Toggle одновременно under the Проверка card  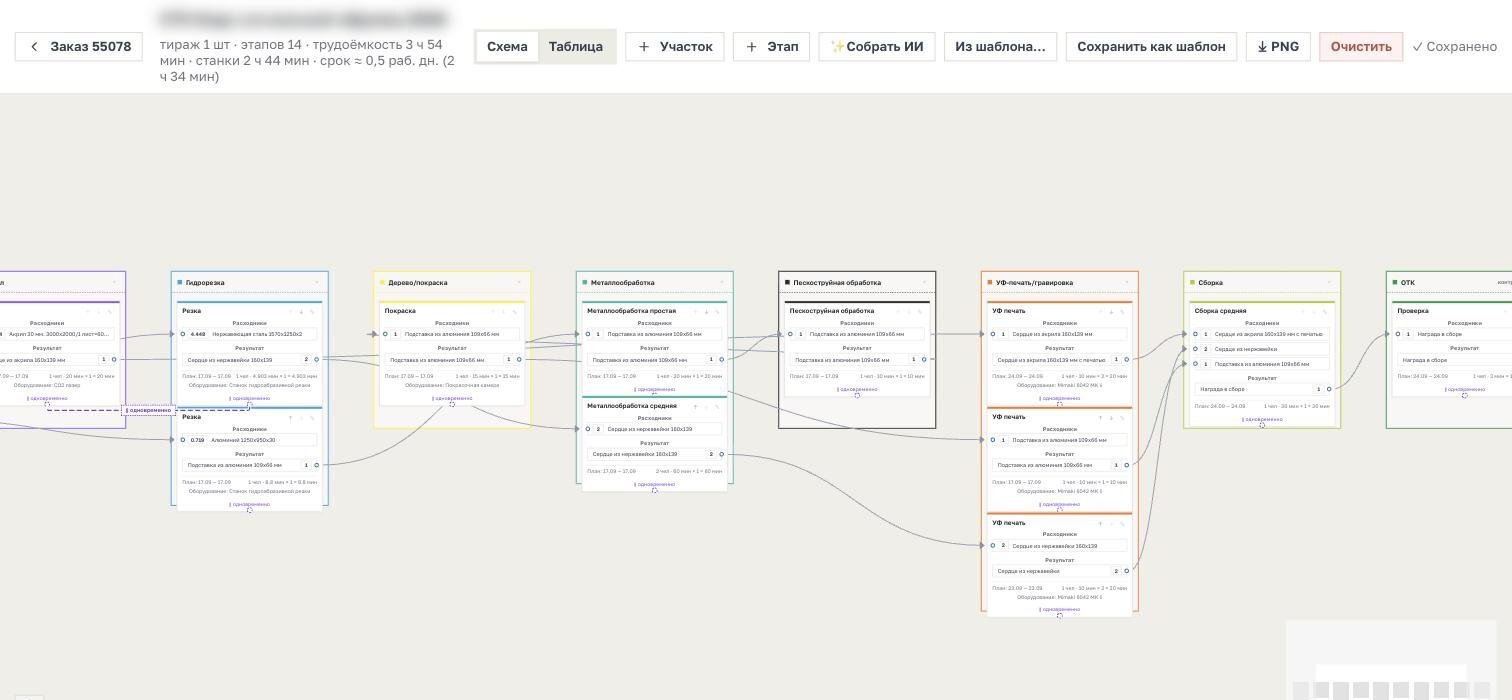pos(1465,389)
